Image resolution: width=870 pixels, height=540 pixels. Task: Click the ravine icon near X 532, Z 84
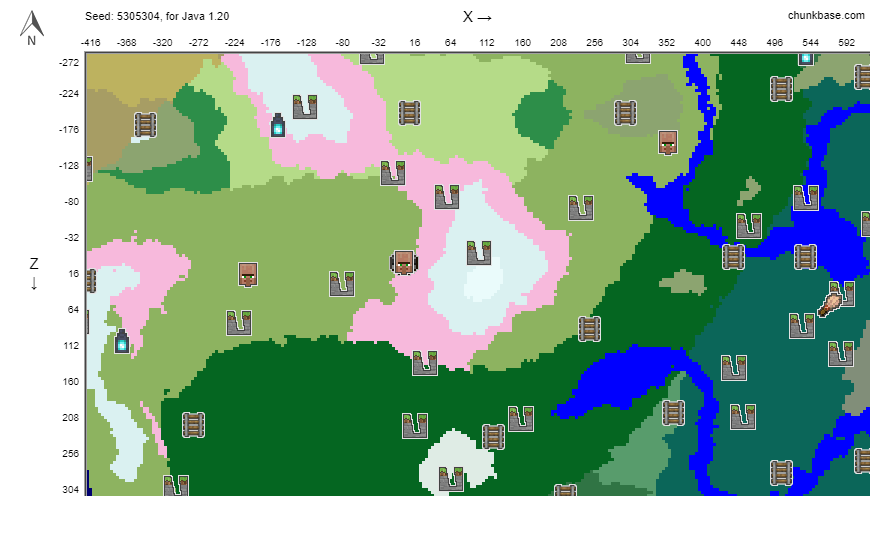(x=802, y=325)
